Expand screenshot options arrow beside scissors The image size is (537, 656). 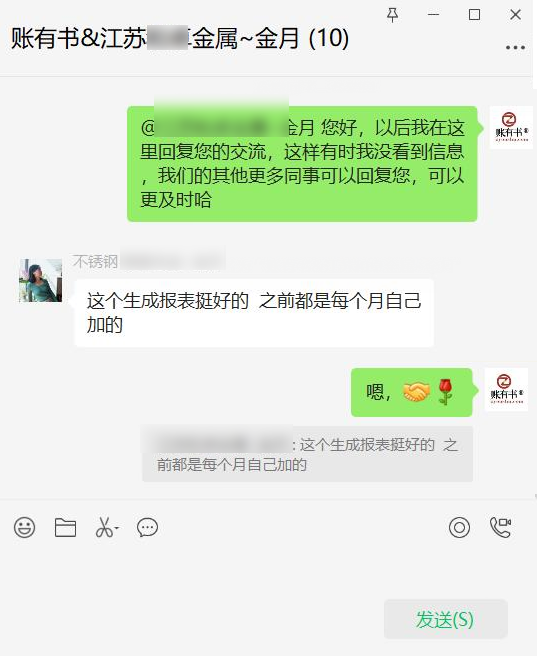tap(117, 528)
